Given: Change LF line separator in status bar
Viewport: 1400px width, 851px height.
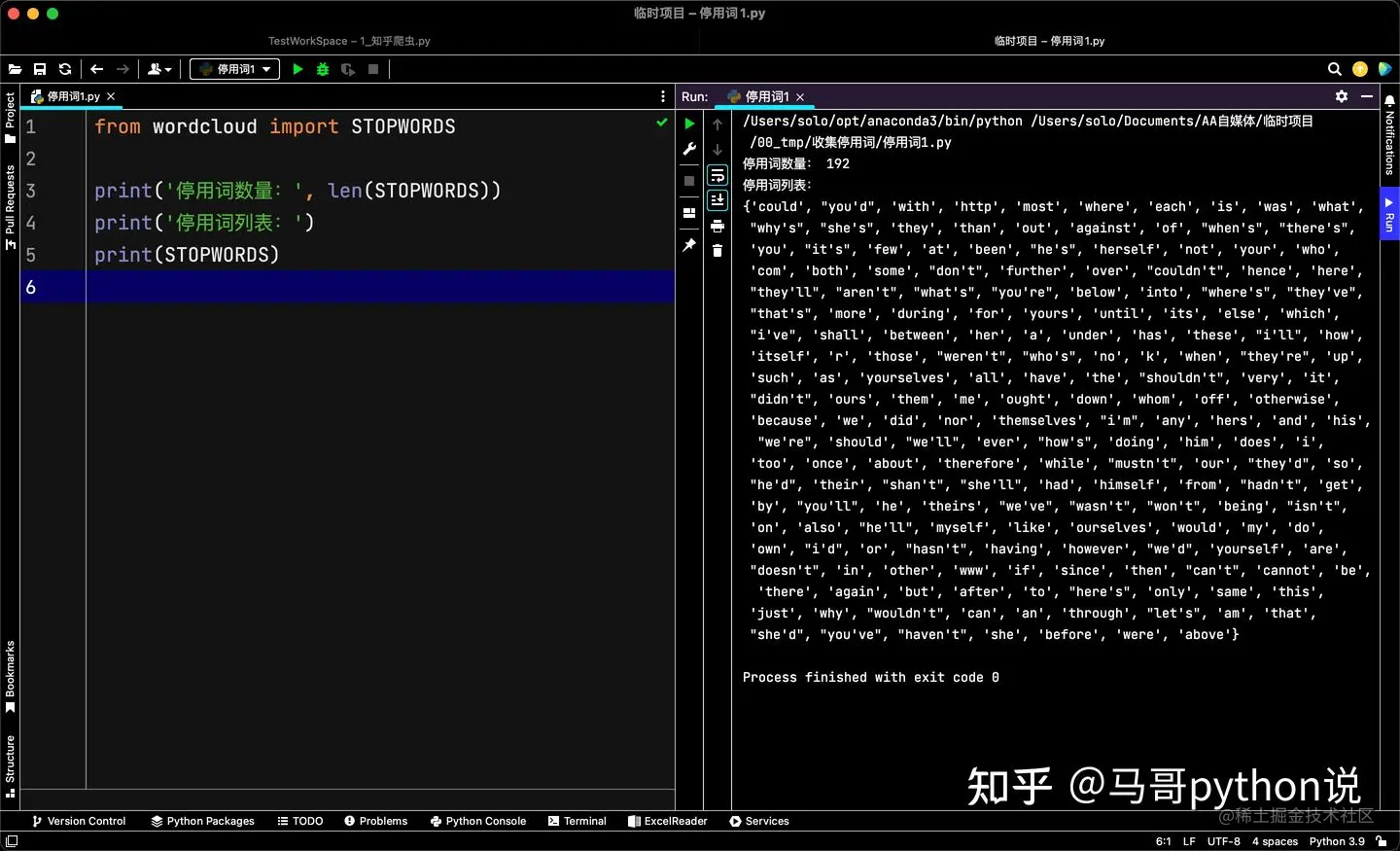Looking at the screenshot, I should 1189,841.
